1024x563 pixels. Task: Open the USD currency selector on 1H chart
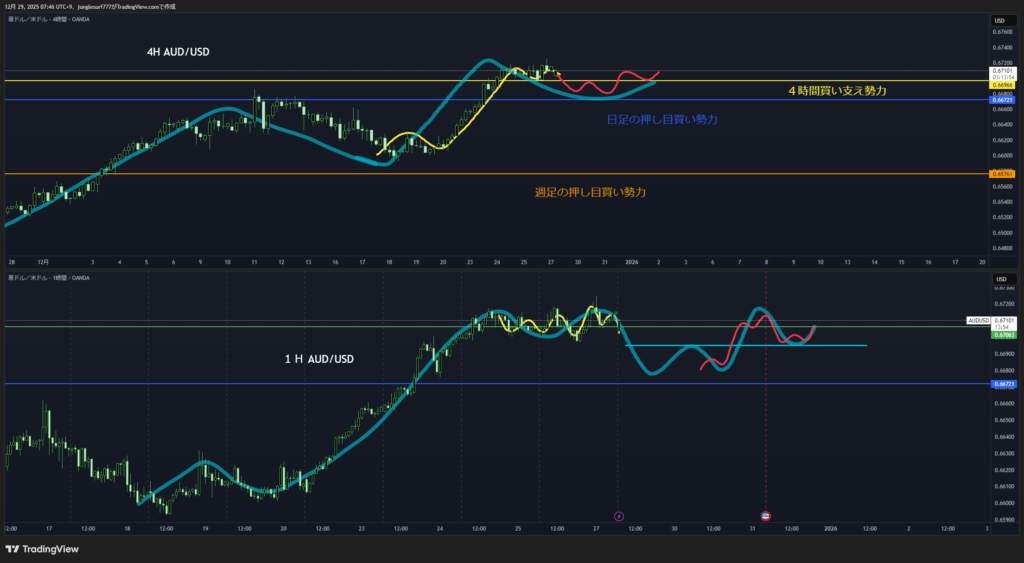(998, 277)
